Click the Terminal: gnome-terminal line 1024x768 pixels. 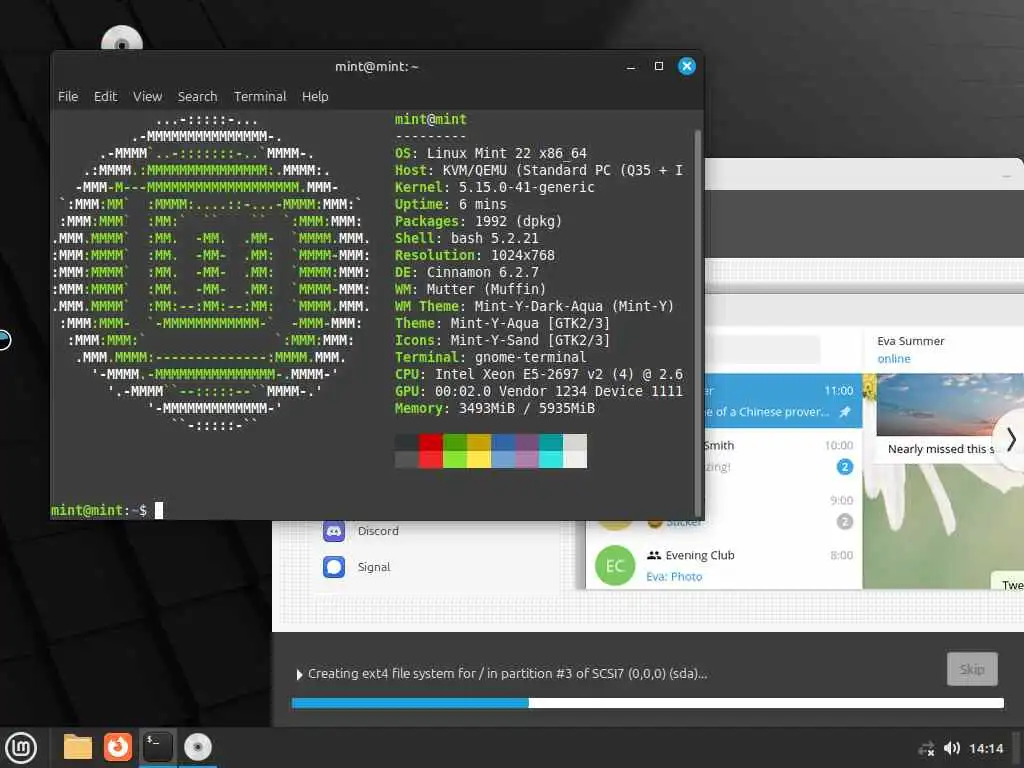(x=490, y=357)
